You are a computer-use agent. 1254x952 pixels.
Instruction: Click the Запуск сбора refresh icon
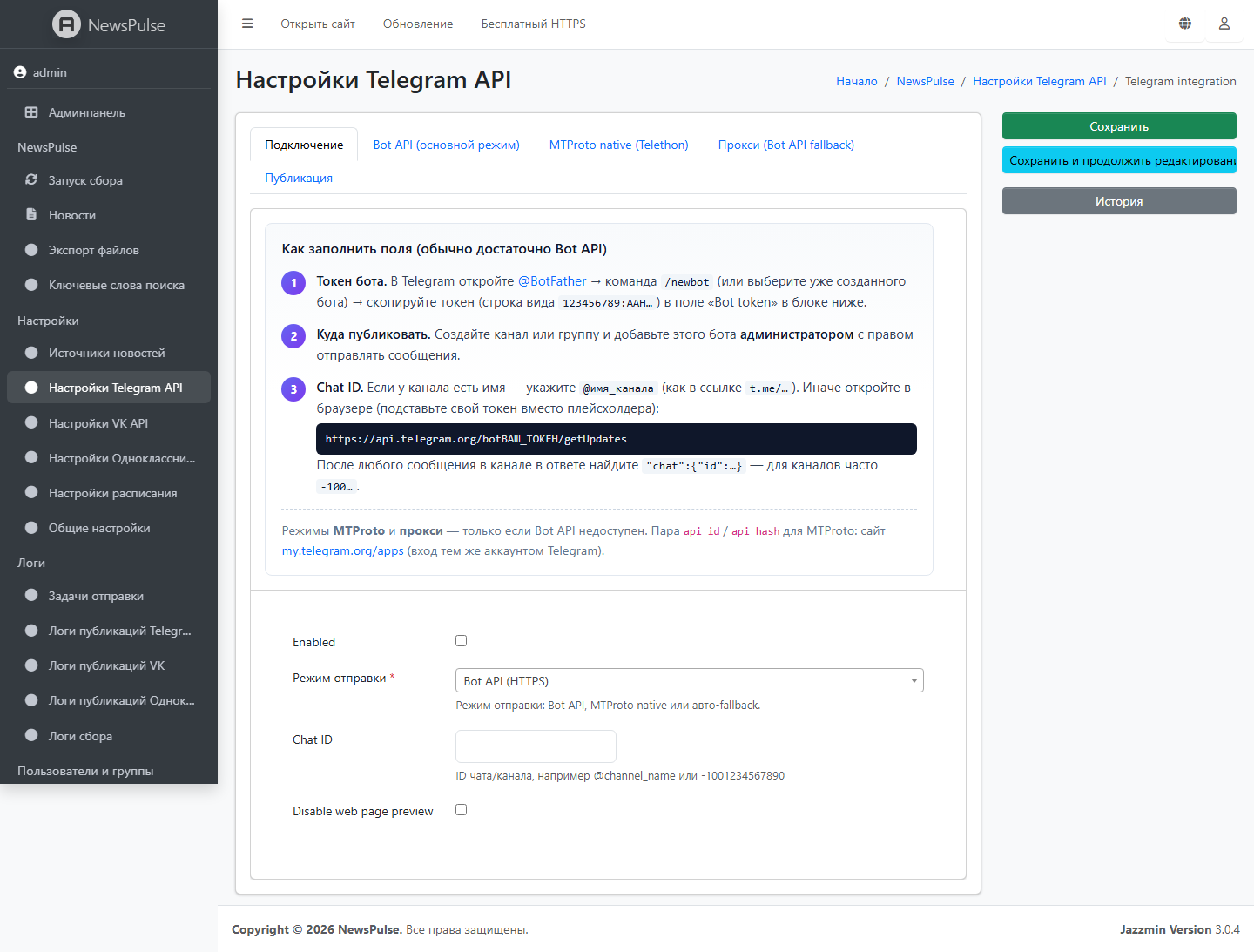coord(31,180)
